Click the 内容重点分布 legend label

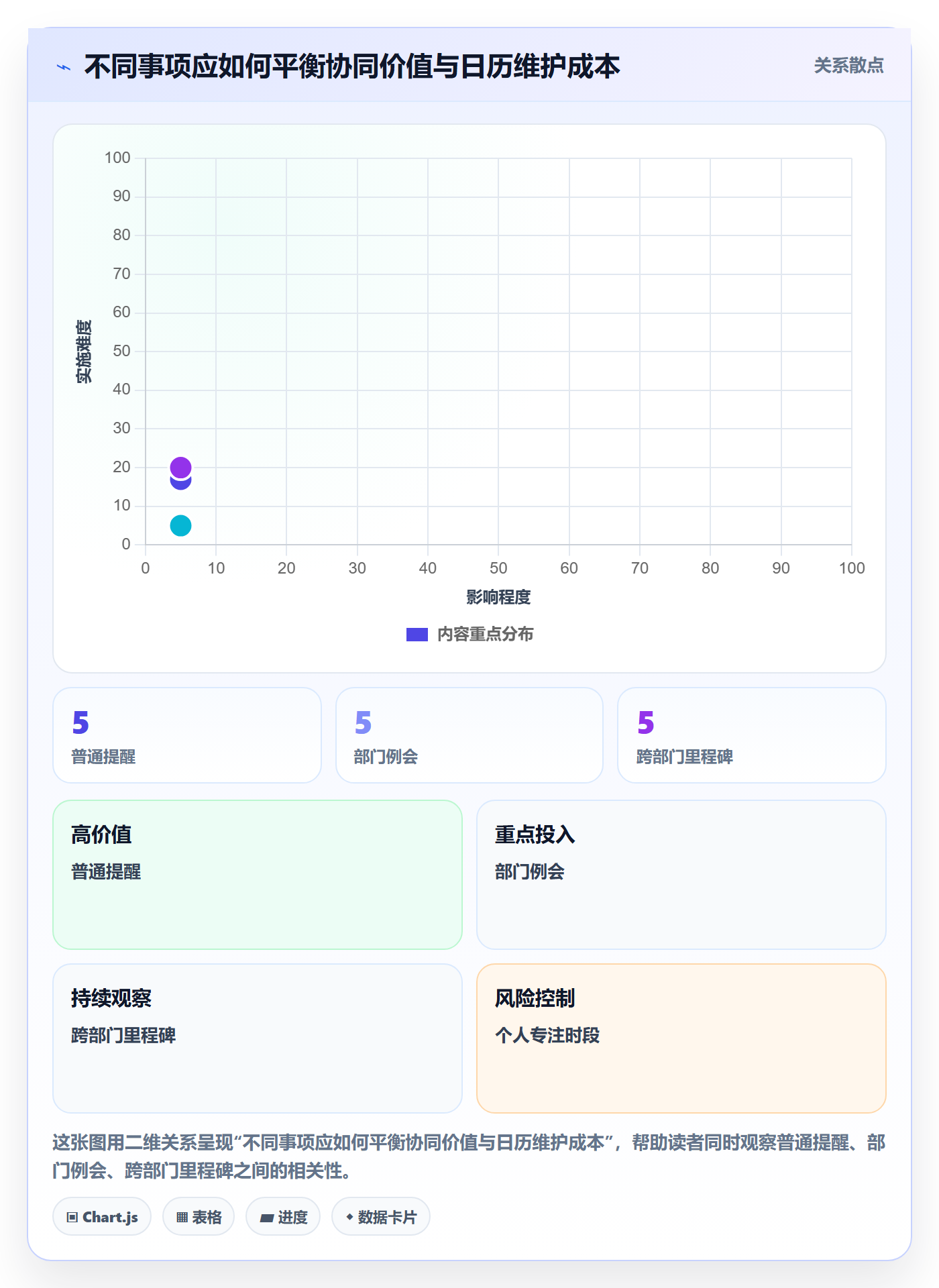[x=485, y=635]
